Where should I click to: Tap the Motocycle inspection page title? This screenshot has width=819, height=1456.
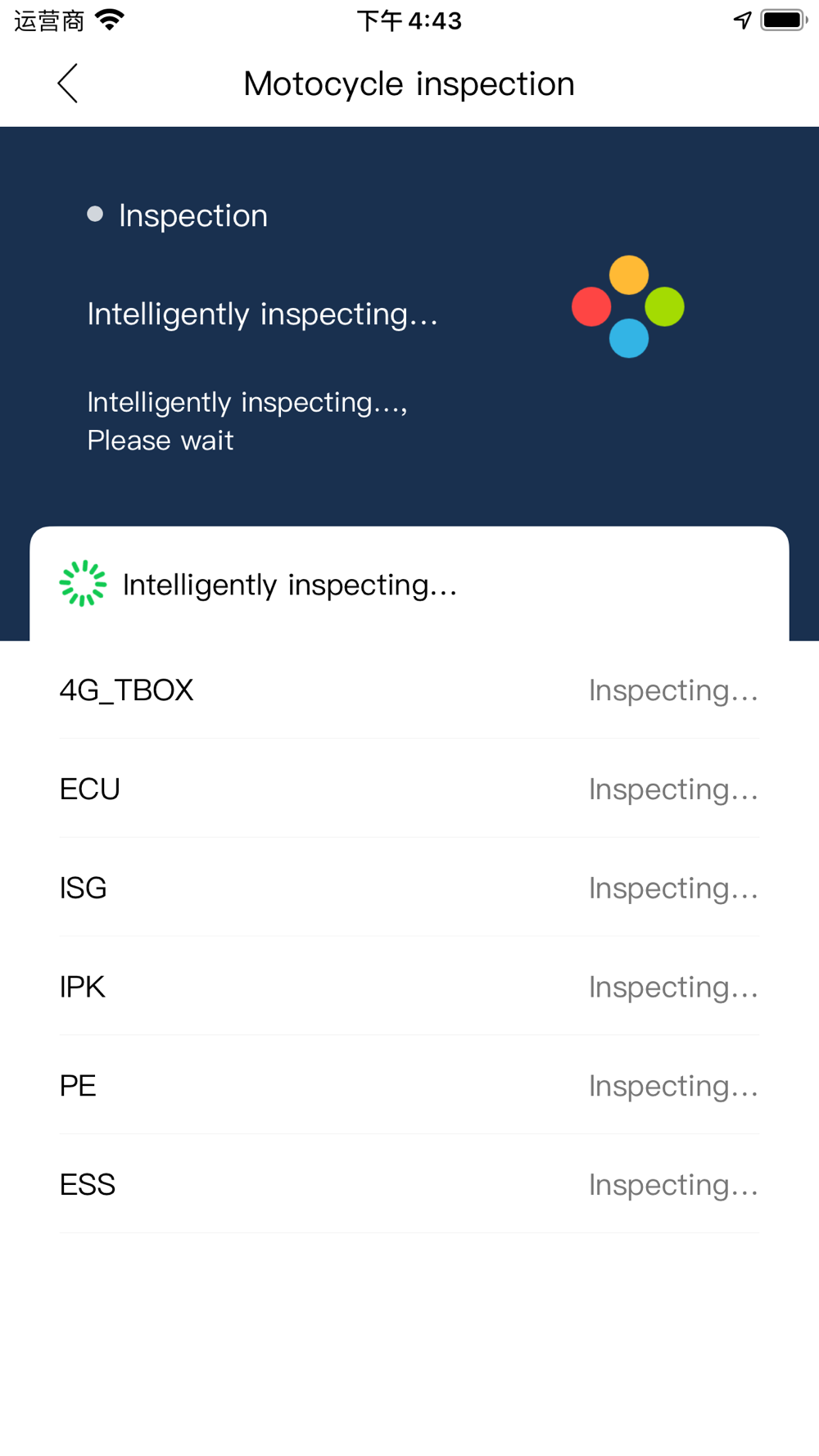coord(409,84)
